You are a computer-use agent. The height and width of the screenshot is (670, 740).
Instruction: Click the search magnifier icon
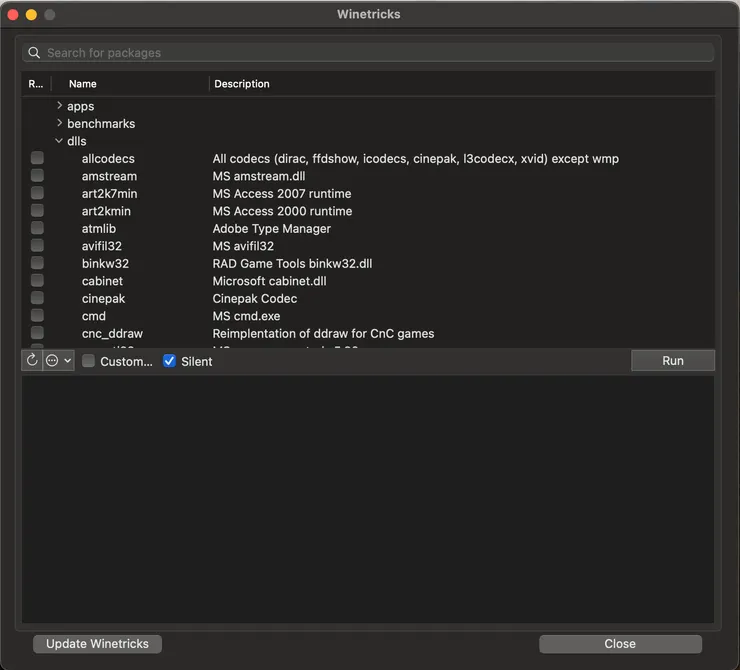click(x=34, y=52)
